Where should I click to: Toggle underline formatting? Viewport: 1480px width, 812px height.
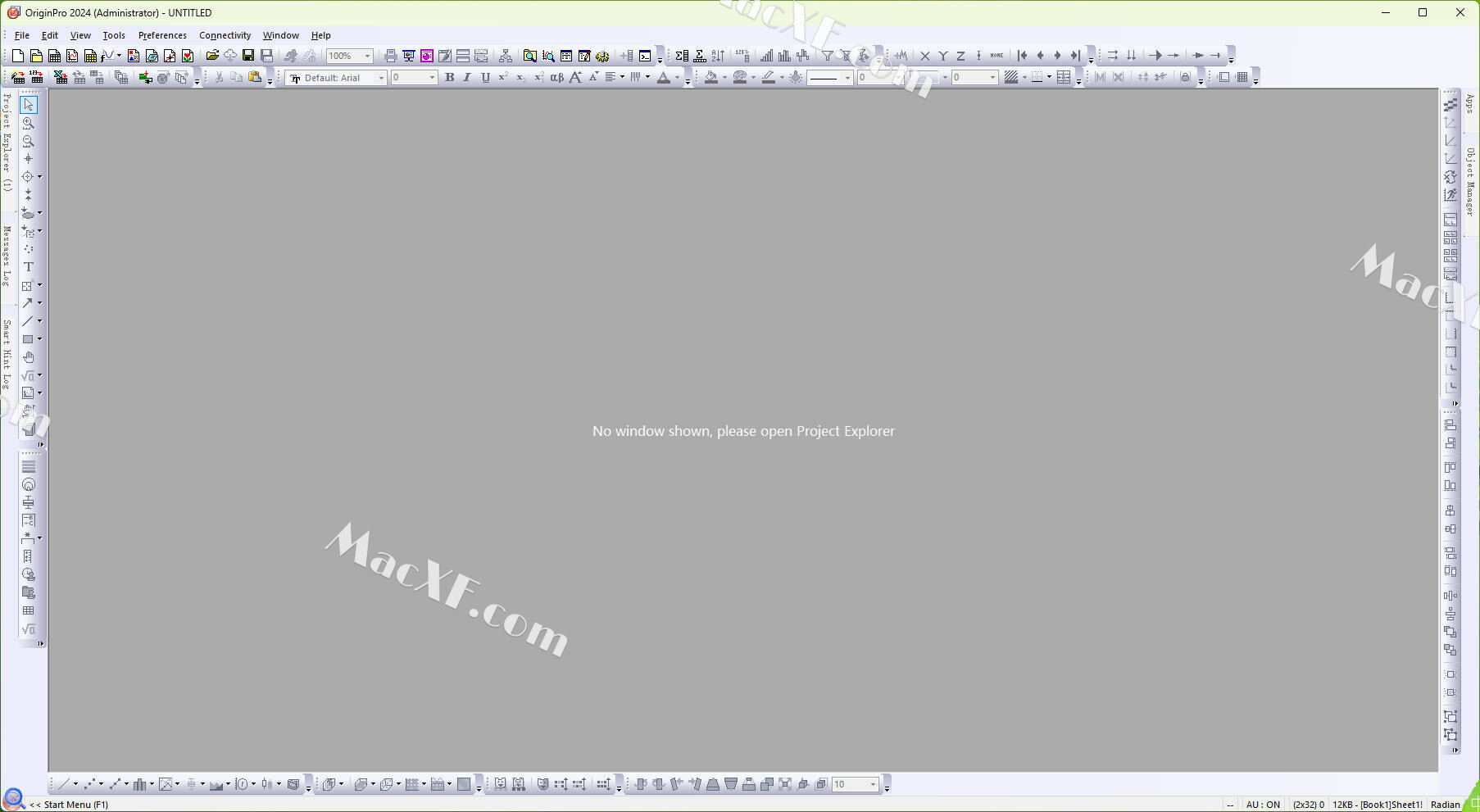(x=485, y=77)
